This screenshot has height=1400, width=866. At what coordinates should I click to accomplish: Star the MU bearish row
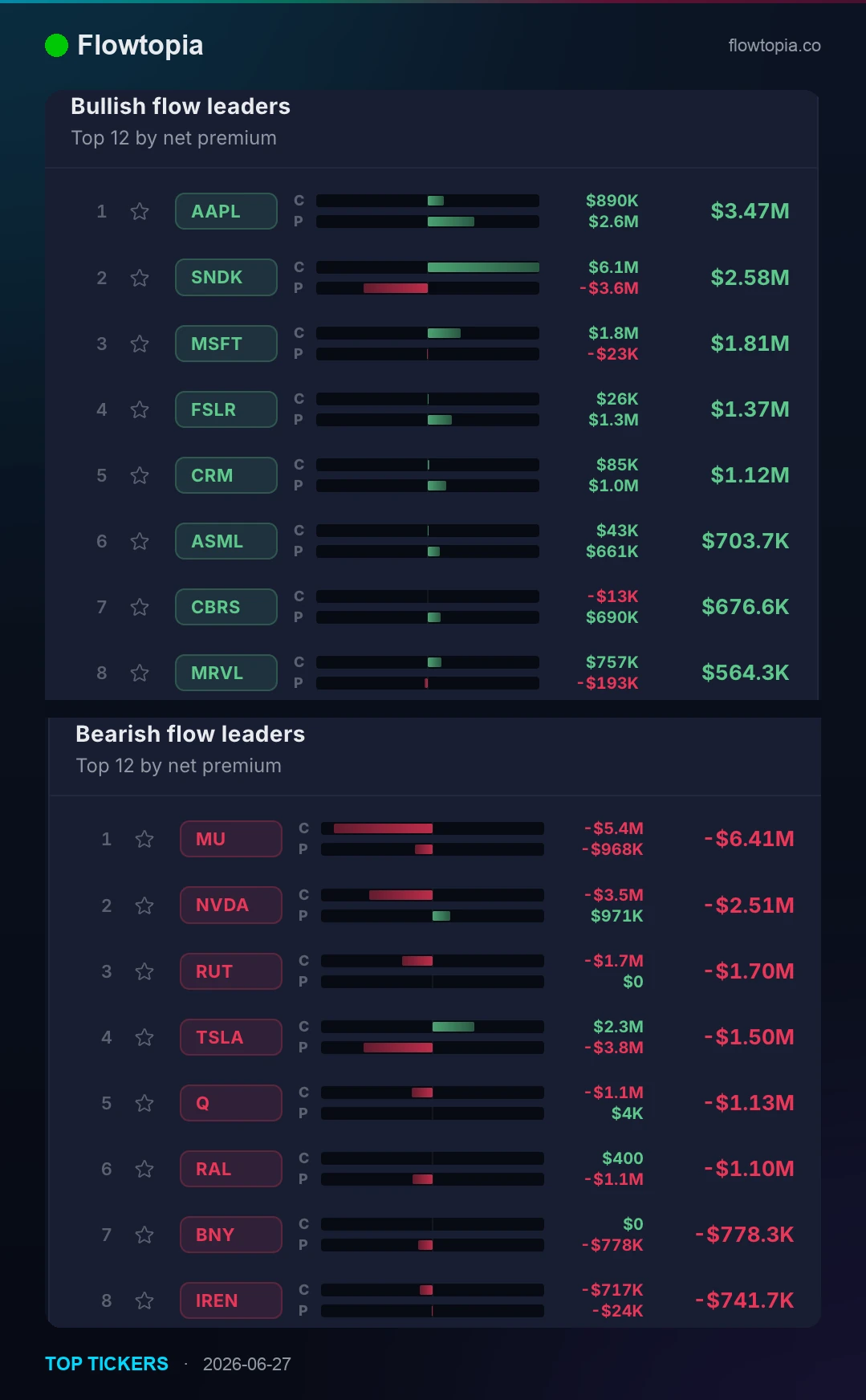click(x=144, y=839)
